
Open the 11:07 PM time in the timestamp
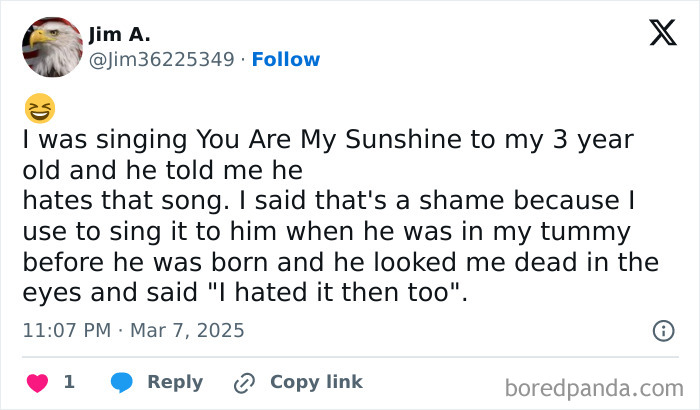[x=64, y=330]
